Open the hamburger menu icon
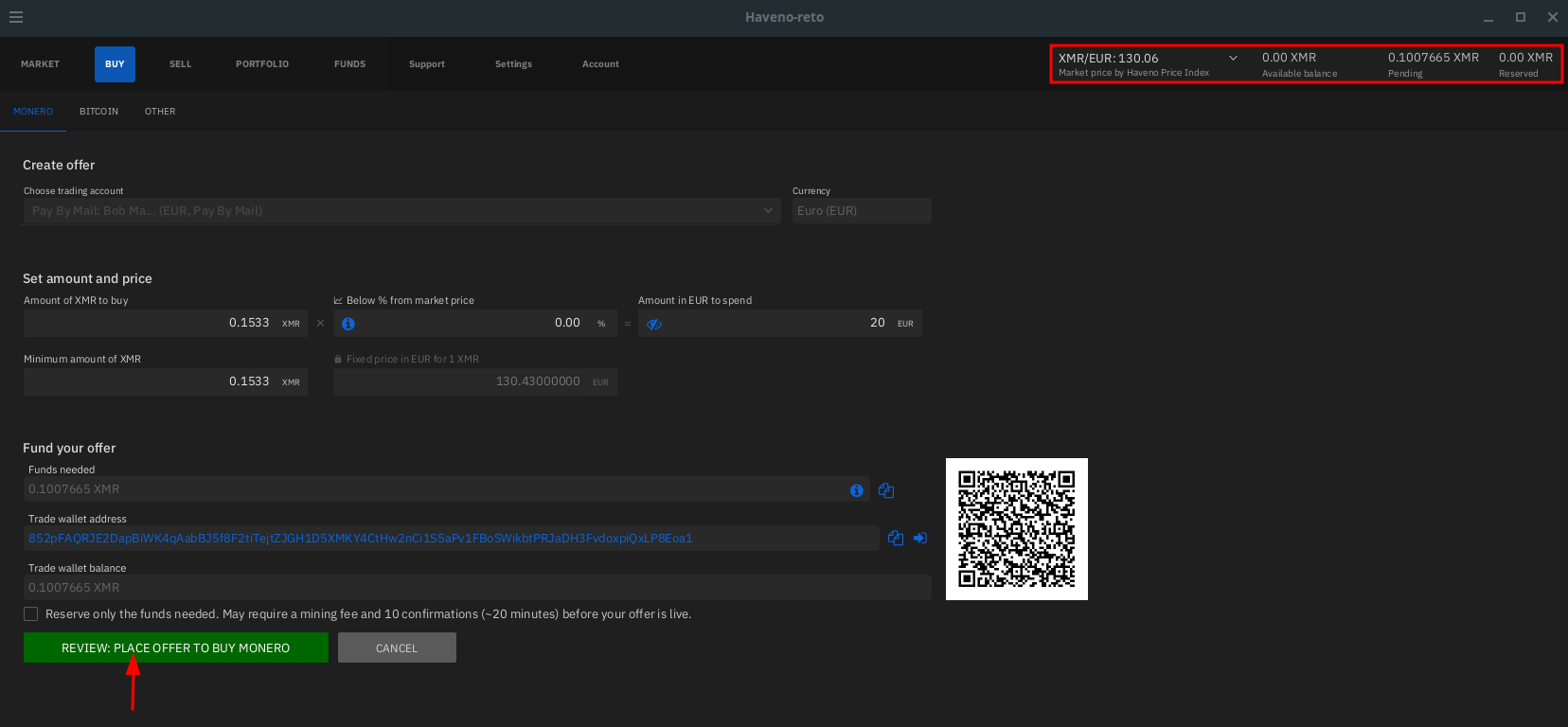Screen dimensions: 1568x727 16,17
